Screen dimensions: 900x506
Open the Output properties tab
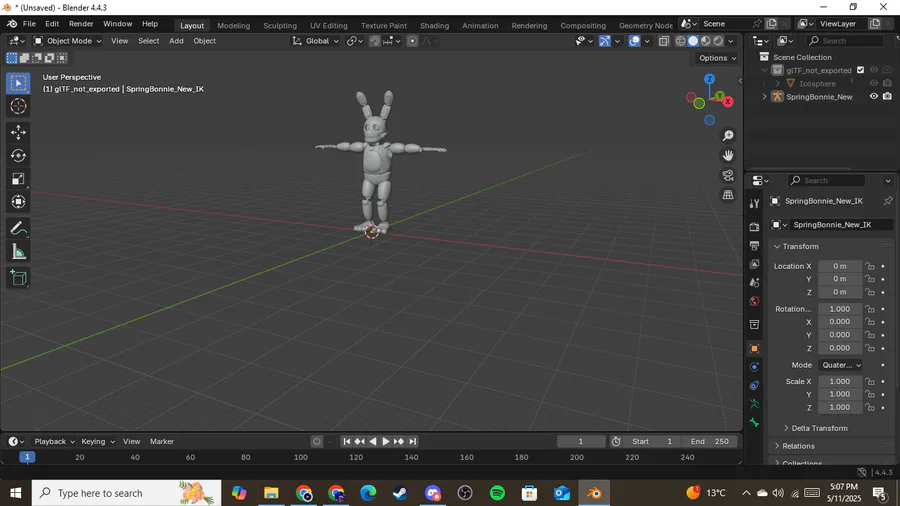click(754, 246)
